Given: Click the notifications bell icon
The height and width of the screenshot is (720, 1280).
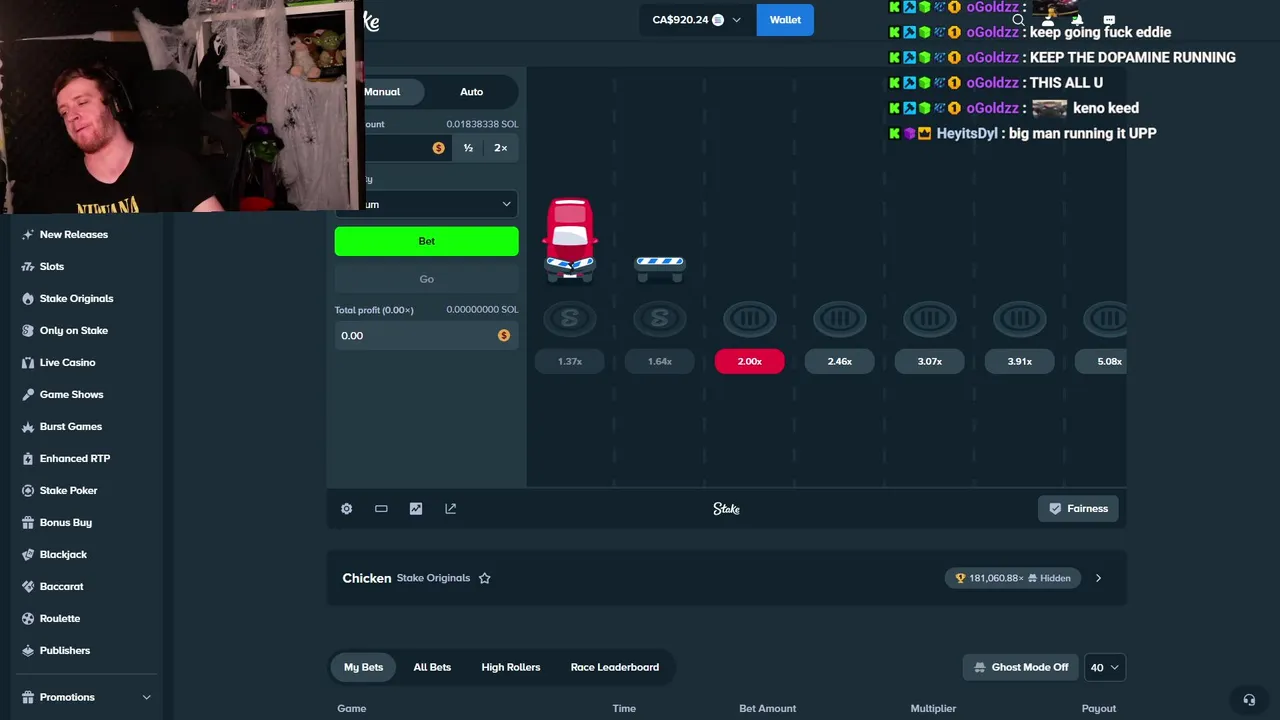Looking at the screenshot, I should click(1078, 20).
